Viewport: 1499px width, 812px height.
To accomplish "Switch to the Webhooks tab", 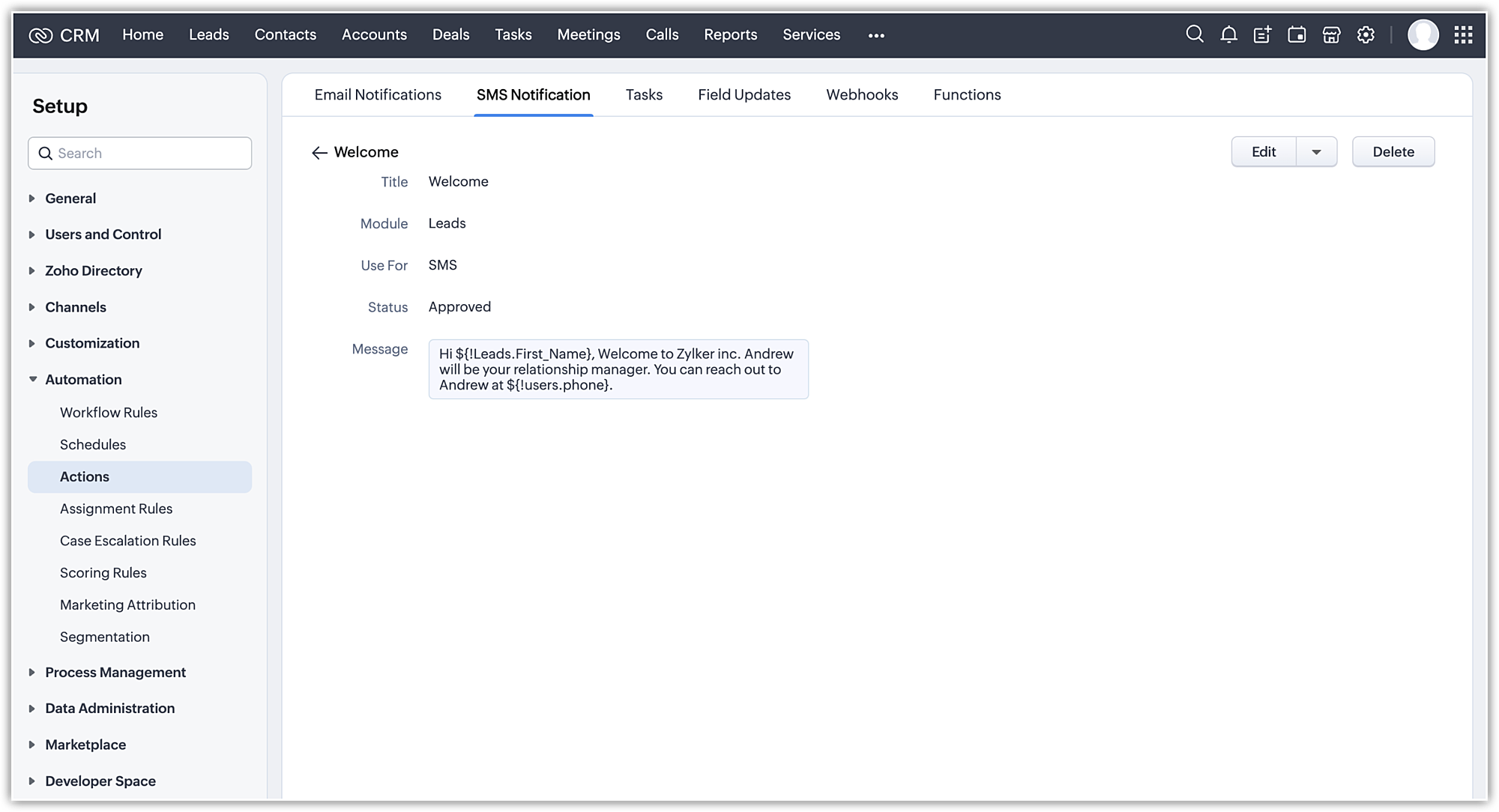I will (862, 94).
